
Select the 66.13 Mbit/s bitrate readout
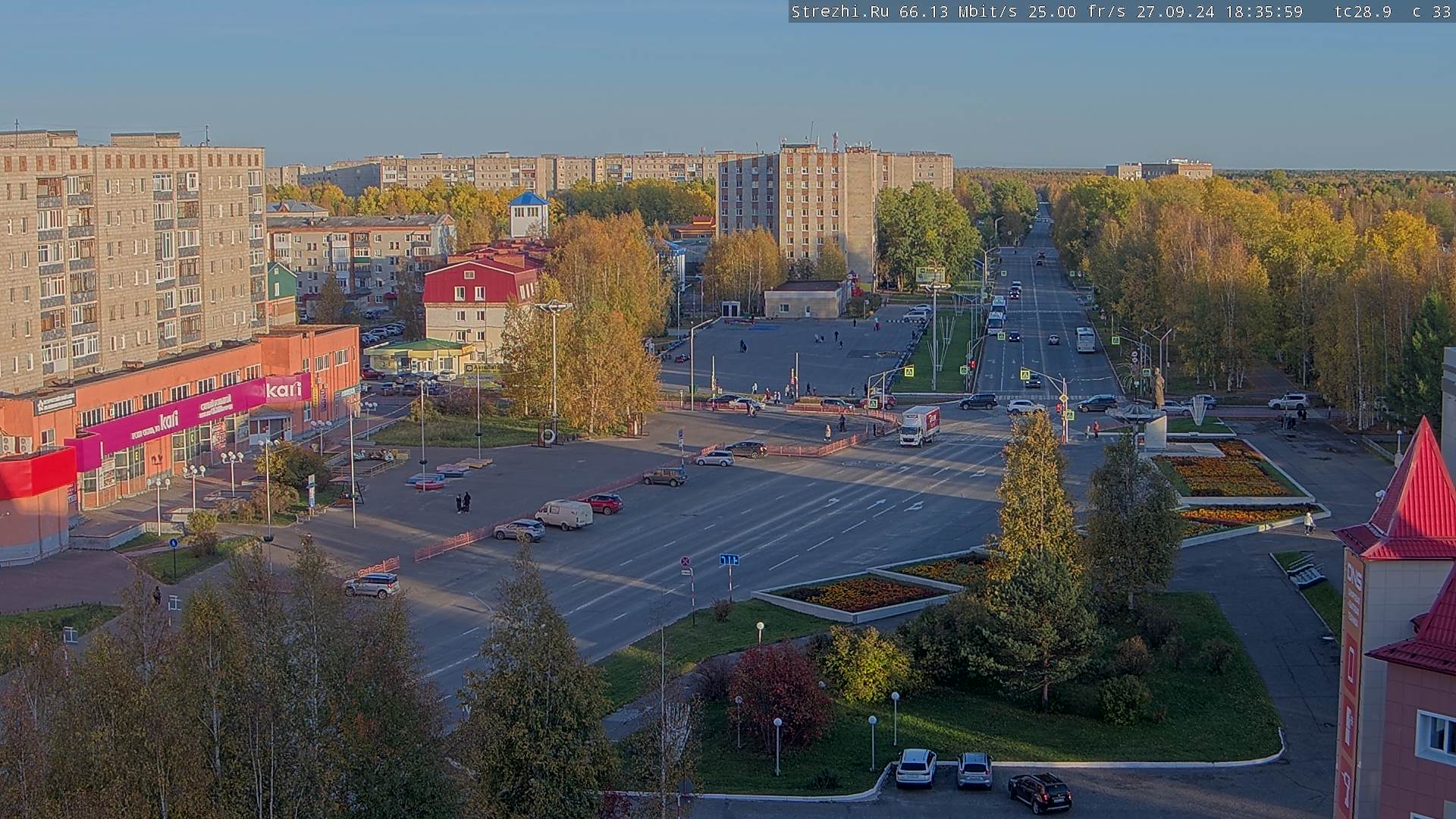959,11
